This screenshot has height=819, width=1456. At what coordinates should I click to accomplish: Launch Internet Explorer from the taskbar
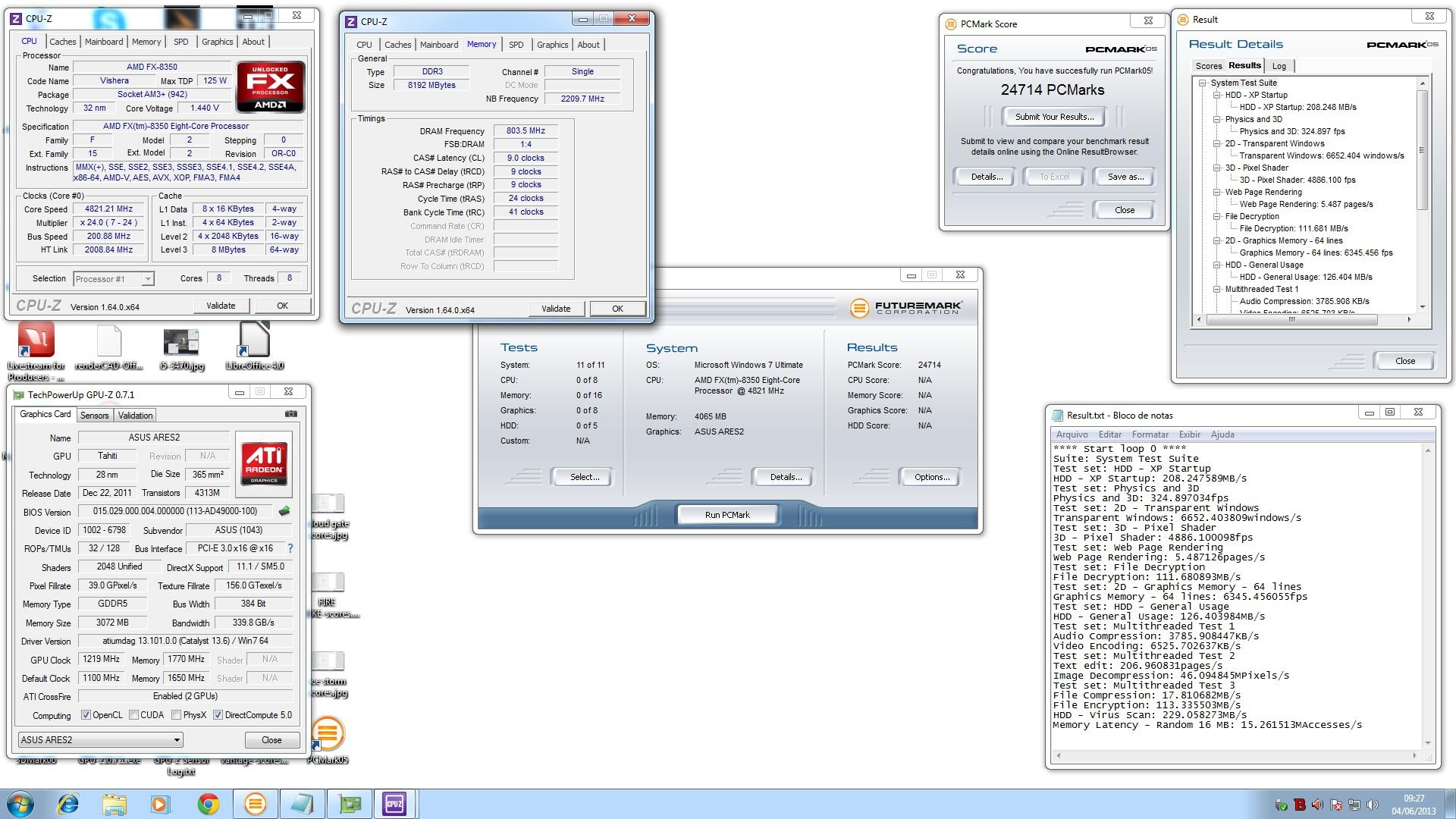point(68,804)
